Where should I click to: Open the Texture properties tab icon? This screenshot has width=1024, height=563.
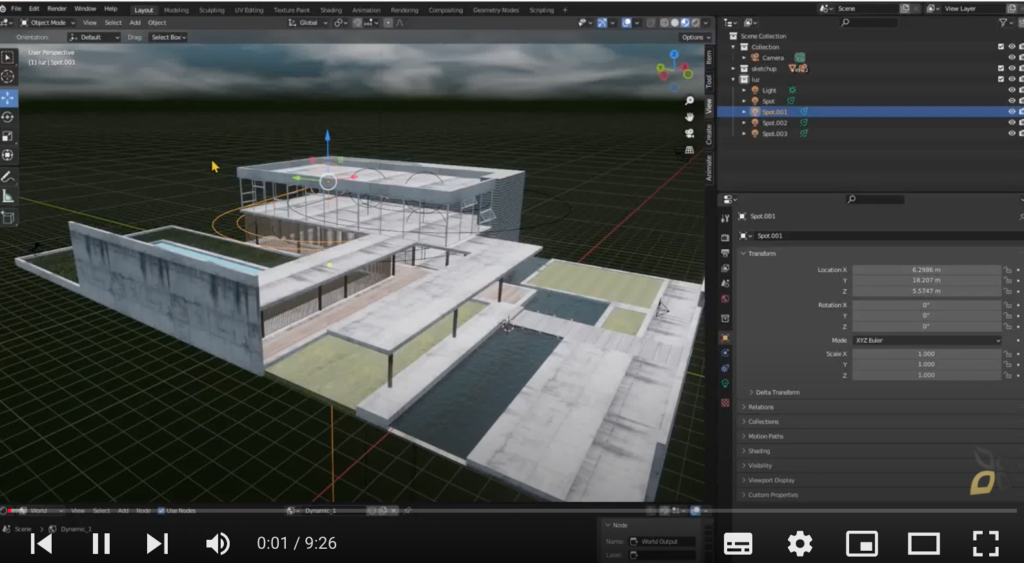pos(725,403)
